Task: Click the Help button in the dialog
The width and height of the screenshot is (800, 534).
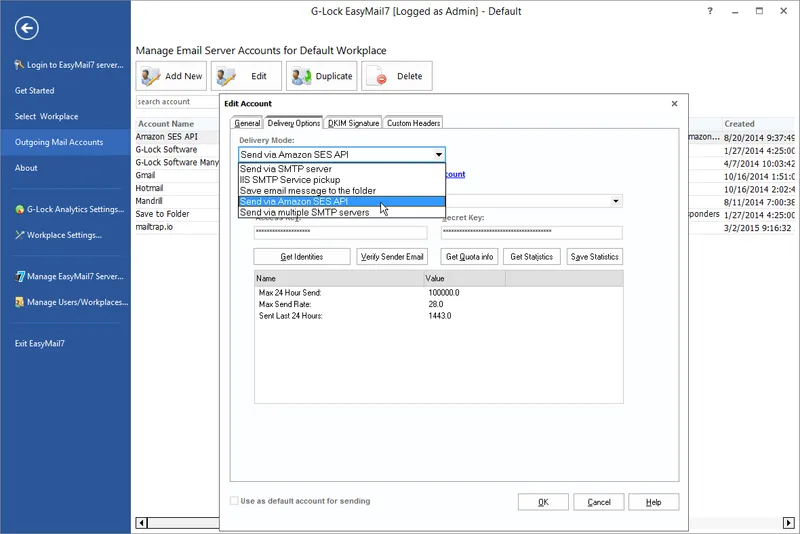Action: [654, 502]
